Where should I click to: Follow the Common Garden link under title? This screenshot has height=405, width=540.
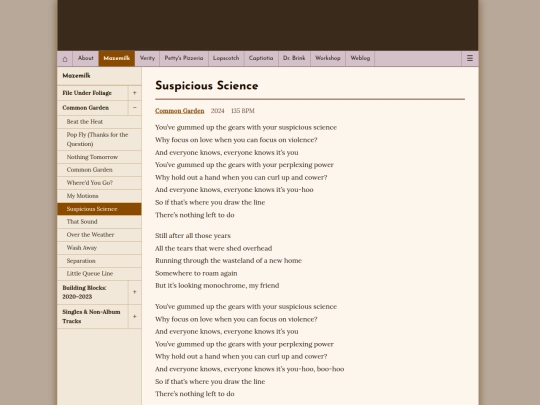pos(179,111)
